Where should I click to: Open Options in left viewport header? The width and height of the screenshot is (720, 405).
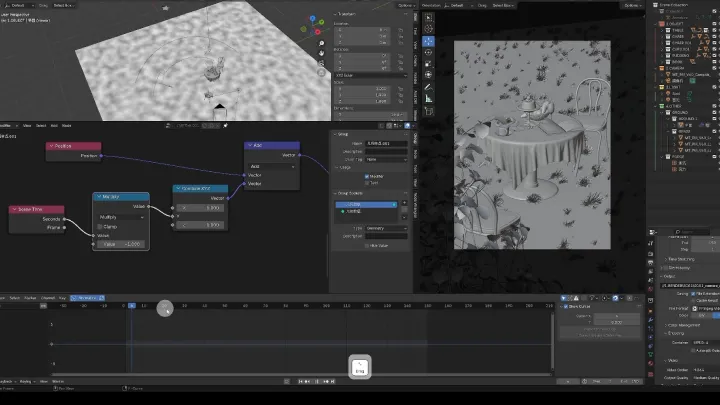point(405,6)
